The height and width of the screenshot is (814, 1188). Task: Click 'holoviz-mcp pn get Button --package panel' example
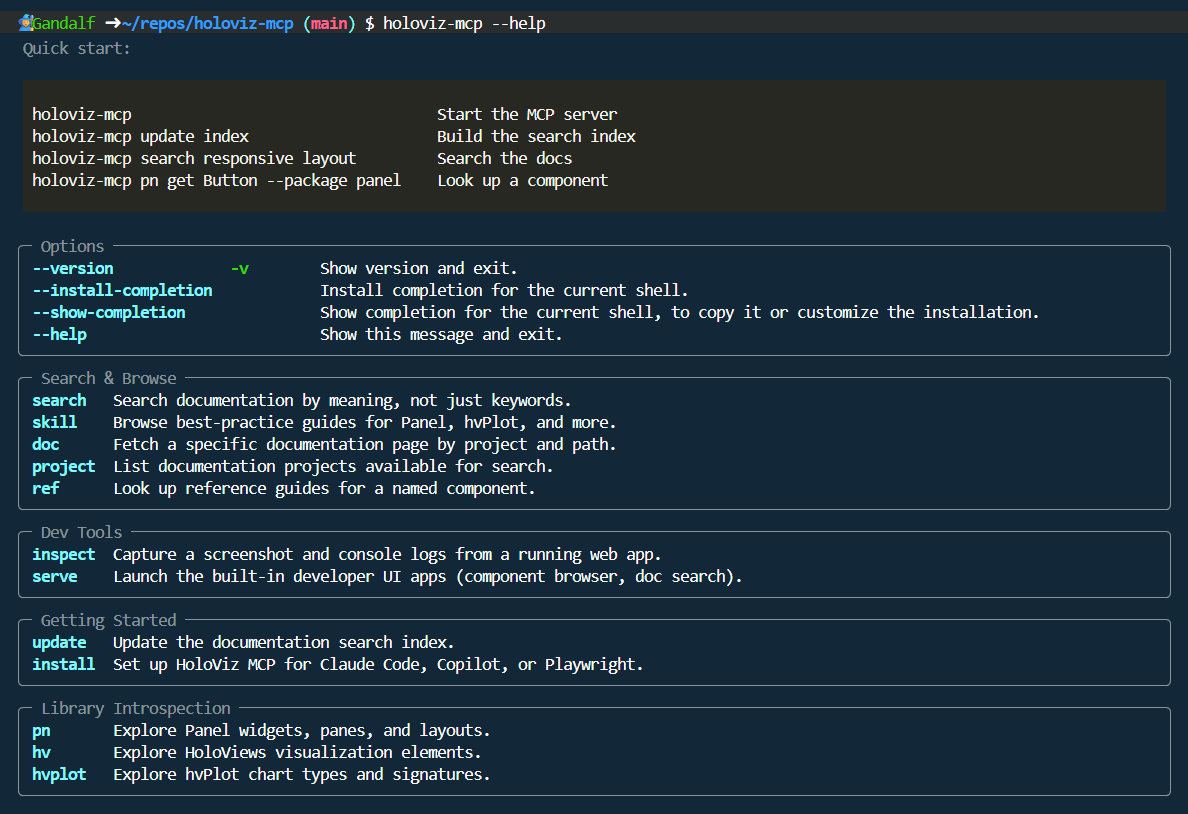[x=217, y=180]
